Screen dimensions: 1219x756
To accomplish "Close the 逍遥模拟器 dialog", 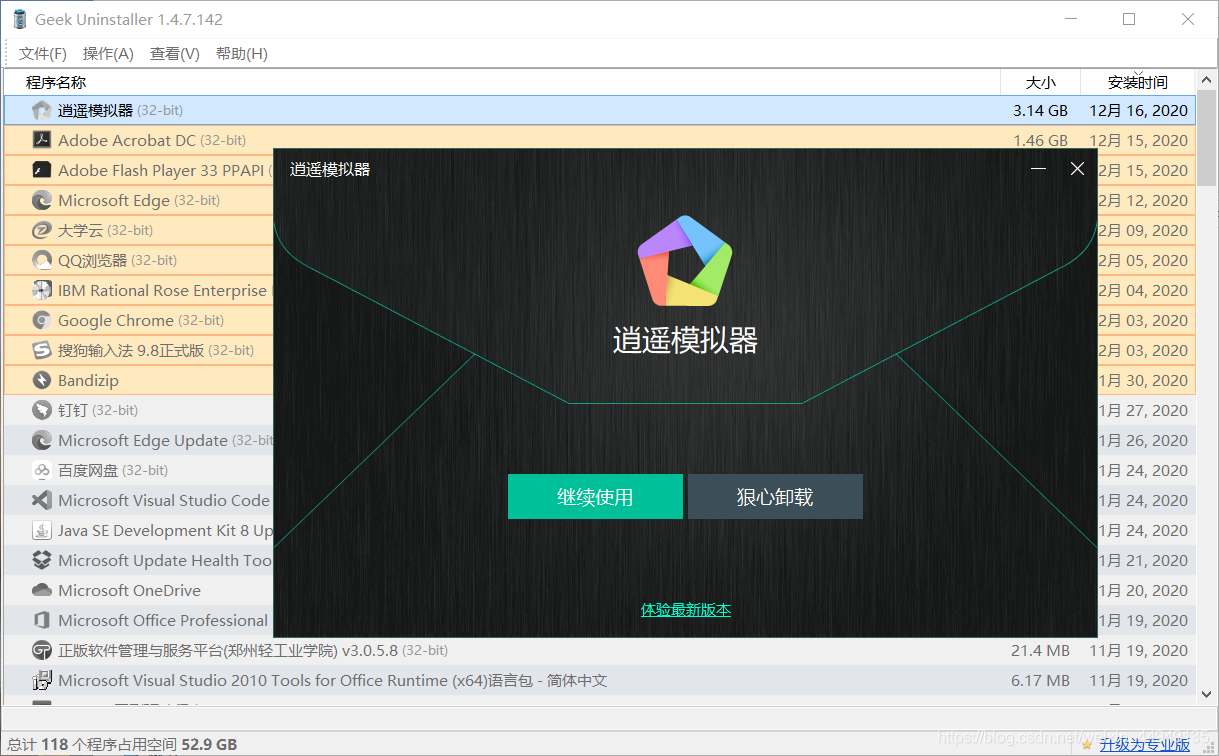I will pyautogui.click(x=1077, y=169).
